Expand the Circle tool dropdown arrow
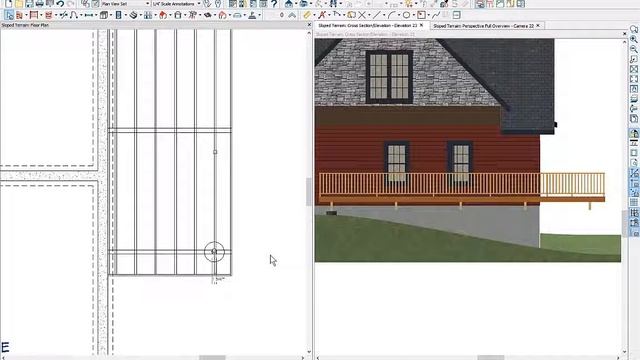Image resolution: width=640 pixels, height=360 pixels. 413,16
